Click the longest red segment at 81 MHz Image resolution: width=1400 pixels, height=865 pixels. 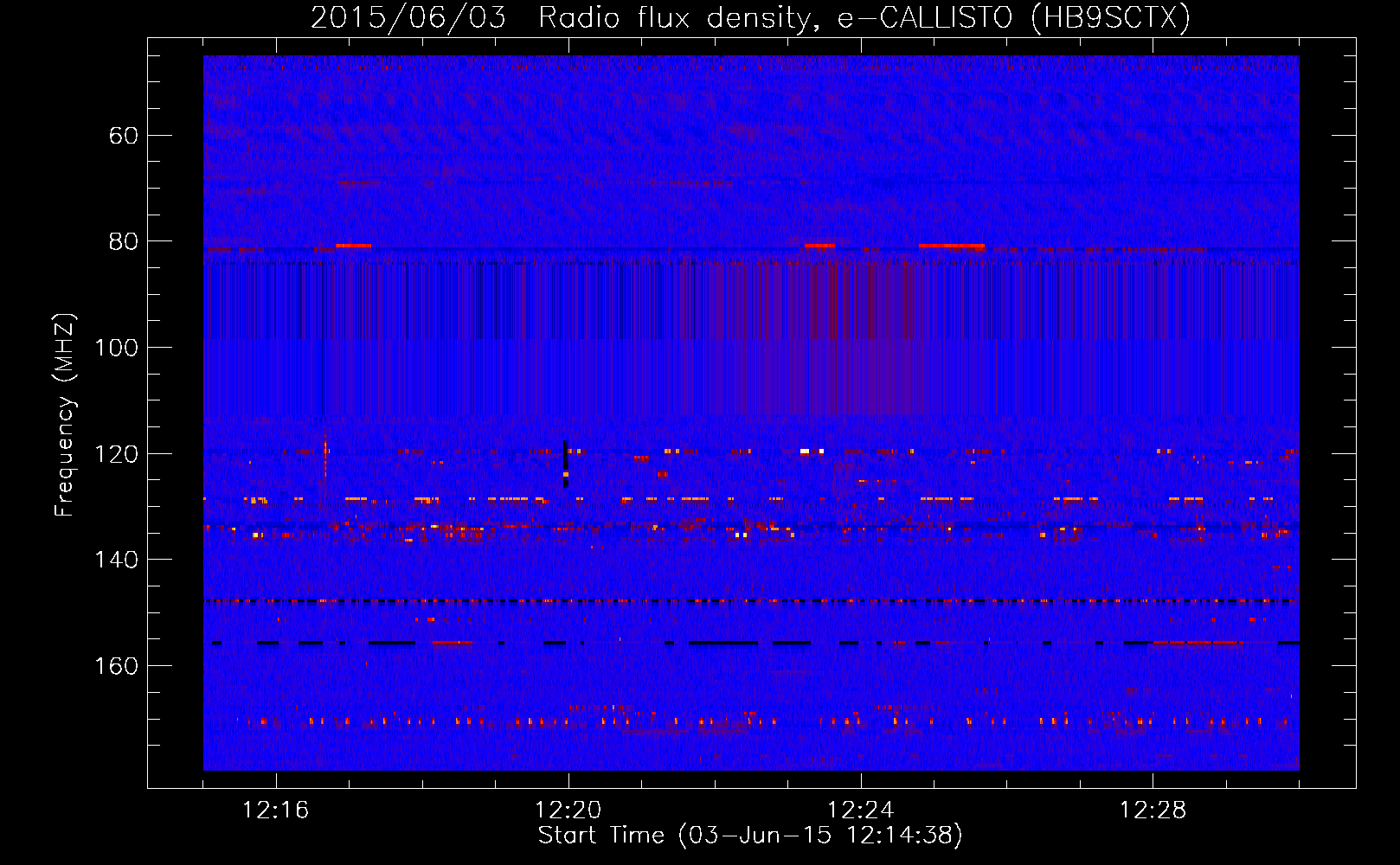click(952, 246)
